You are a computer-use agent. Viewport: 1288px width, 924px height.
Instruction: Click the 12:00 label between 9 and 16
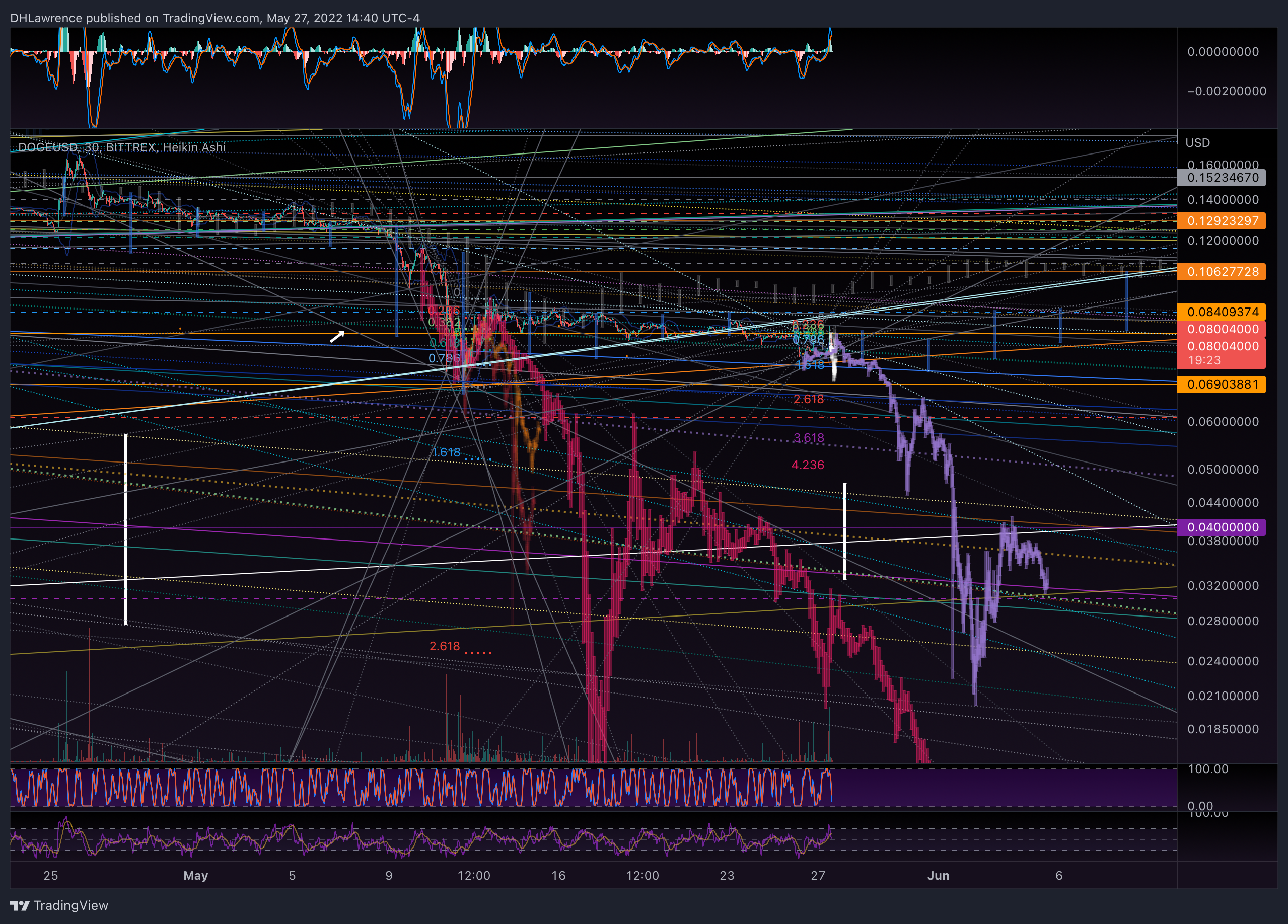[474, 876]
